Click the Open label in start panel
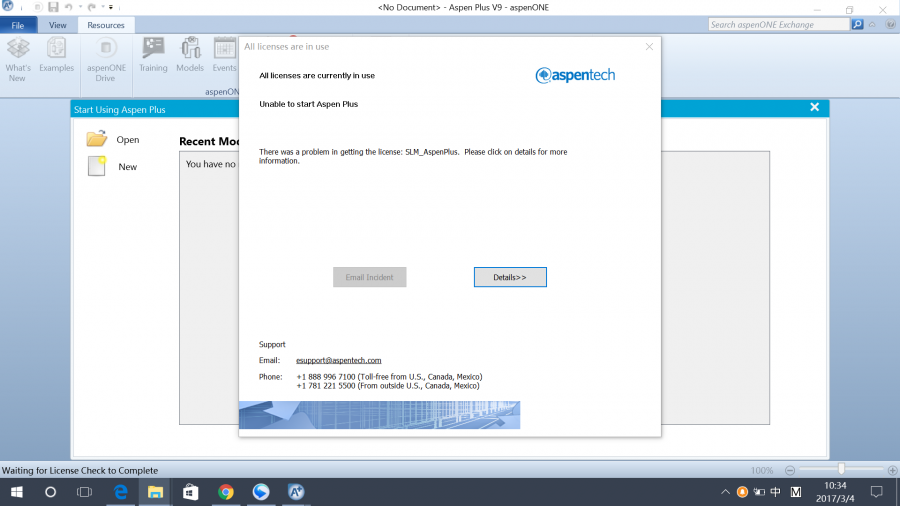The height and width of the screenshot is (506, 900). (x=127, y=139)
